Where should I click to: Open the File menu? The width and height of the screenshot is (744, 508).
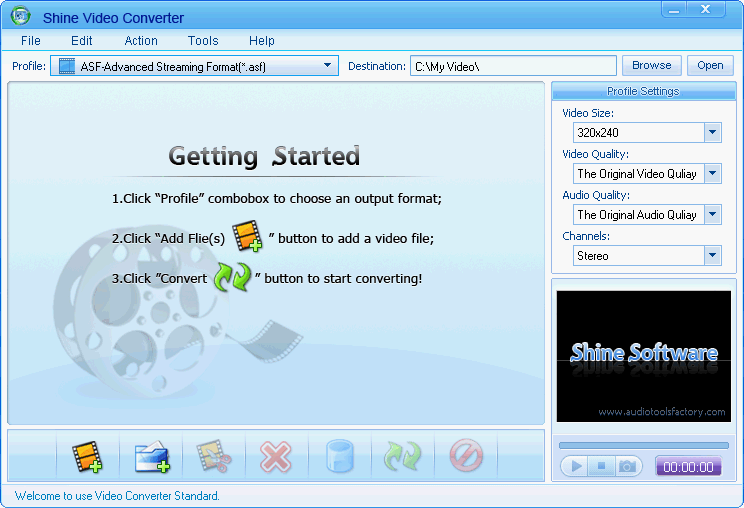coord(31,41)
